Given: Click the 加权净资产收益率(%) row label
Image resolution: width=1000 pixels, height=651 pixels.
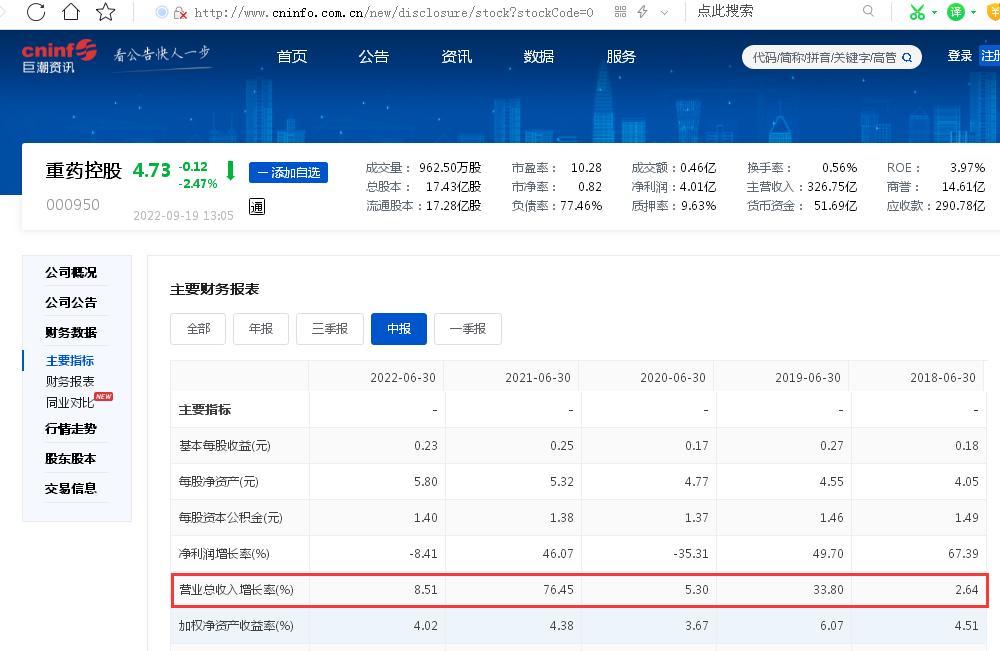Looking at the screenshot, I should click(x=237, y=626).
